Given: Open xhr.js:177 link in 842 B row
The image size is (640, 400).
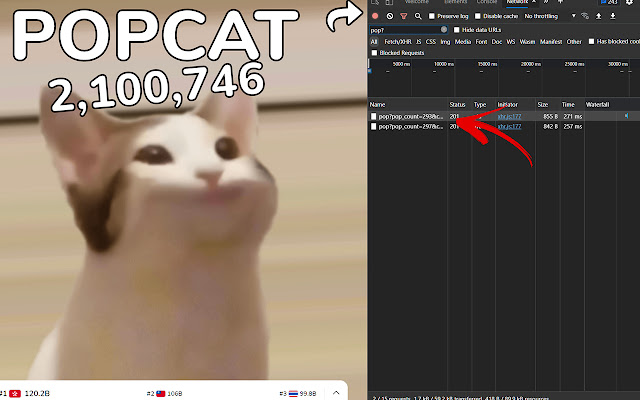Looking at the screenshot, I should click(509, 127).
